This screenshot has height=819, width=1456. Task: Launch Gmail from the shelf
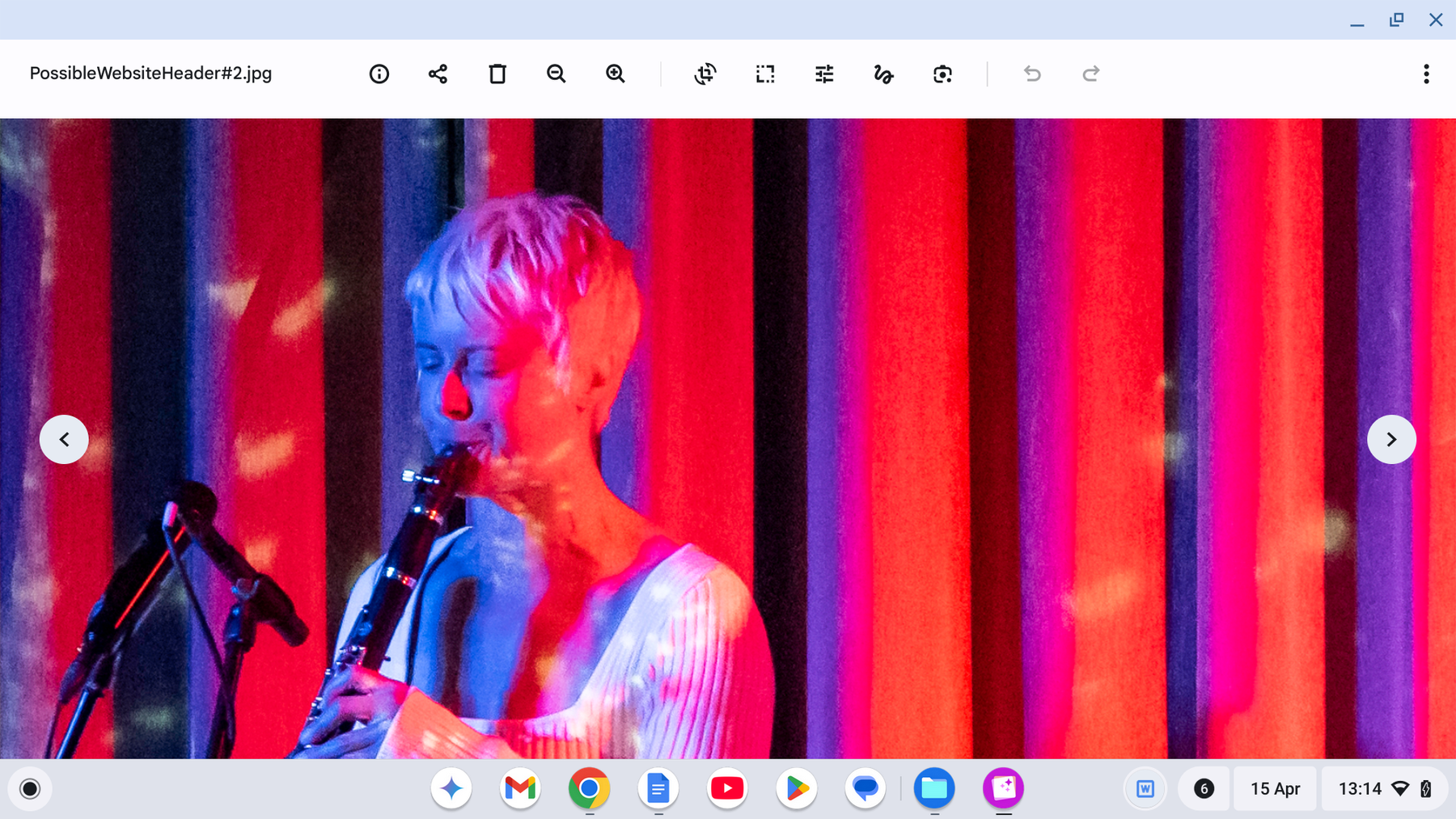[x=520, y=788]
